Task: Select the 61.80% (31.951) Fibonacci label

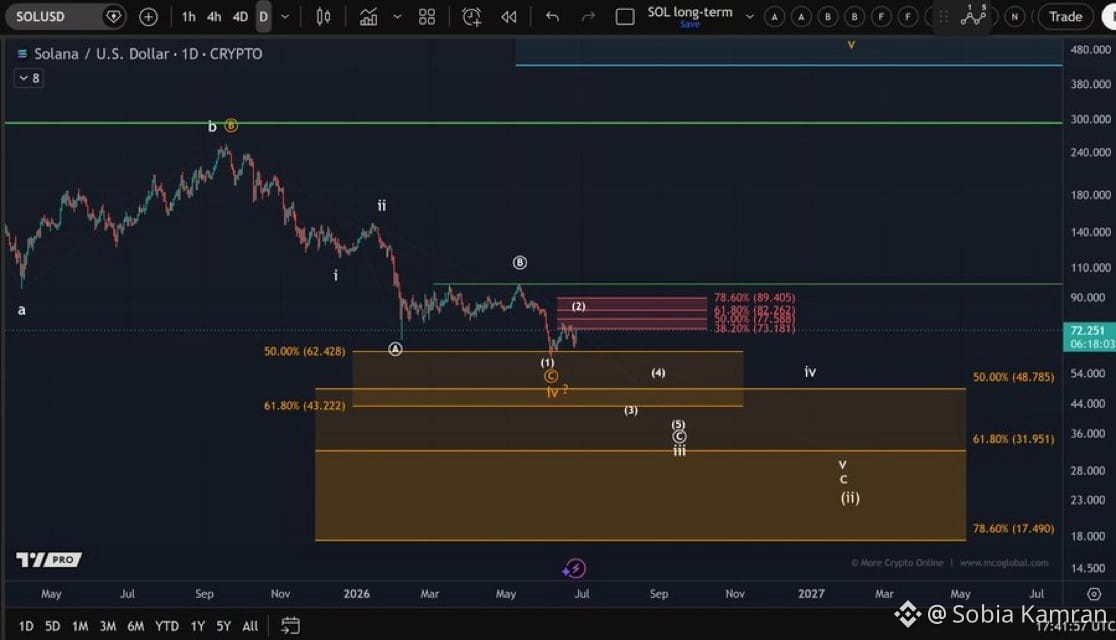Action: point(1014,439)
